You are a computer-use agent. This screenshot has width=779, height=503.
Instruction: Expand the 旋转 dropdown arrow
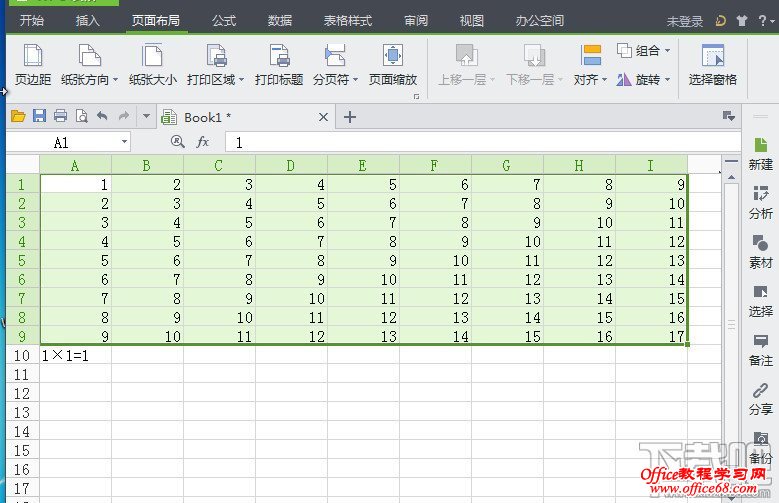pos(667,80)
